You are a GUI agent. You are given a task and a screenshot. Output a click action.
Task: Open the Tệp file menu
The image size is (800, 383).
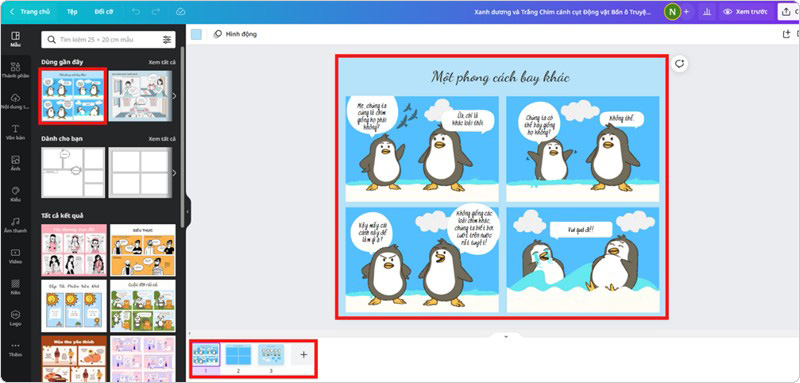click(72, 12)
